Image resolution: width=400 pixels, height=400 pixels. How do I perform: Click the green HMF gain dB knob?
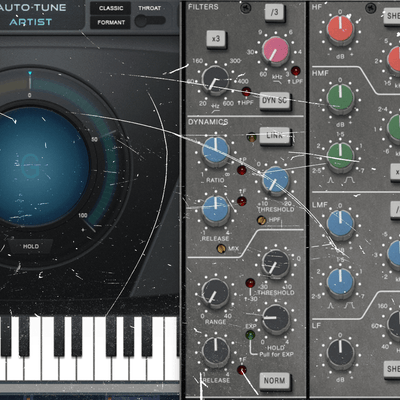(340, 98)
